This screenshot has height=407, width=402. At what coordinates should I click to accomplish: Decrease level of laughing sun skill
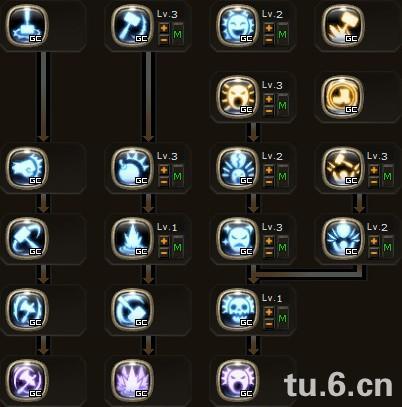coord(269,40)
